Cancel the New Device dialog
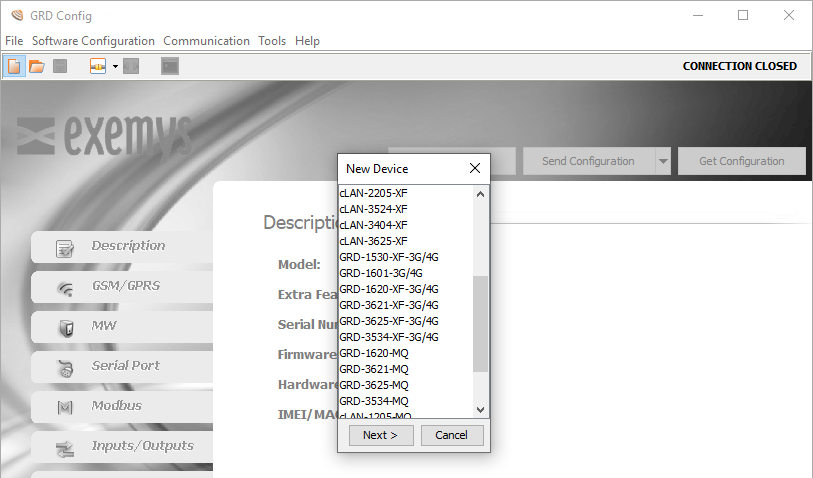The height and width of the screenshot is (478, 813). click(452, 435)
